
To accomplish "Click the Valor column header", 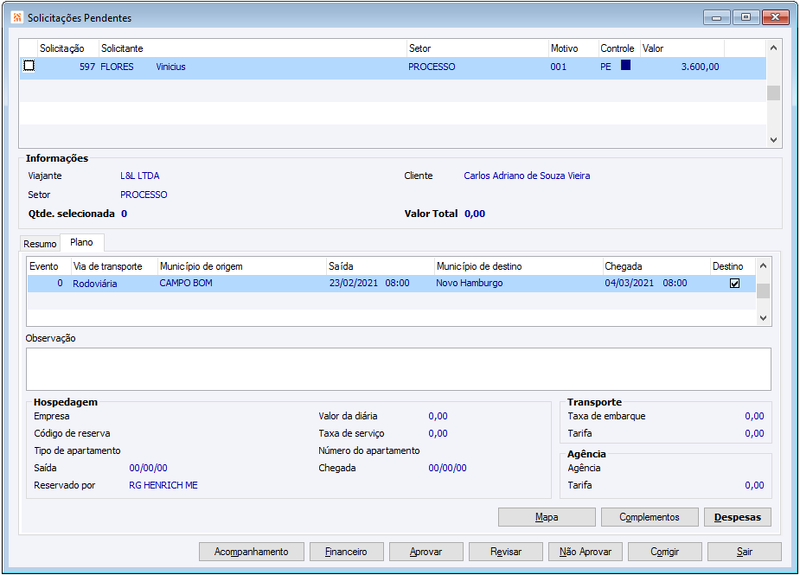I will (682, 48).
